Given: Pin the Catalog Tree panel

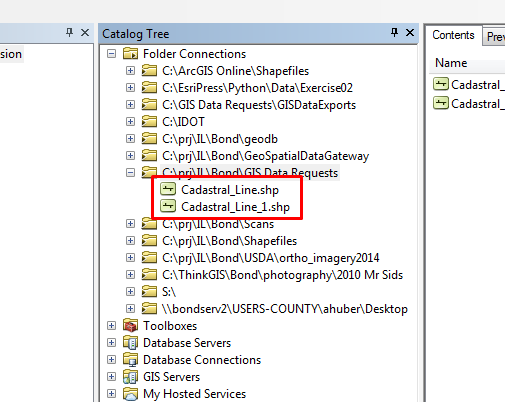Looking at the screenshot, I should point(394,33).
